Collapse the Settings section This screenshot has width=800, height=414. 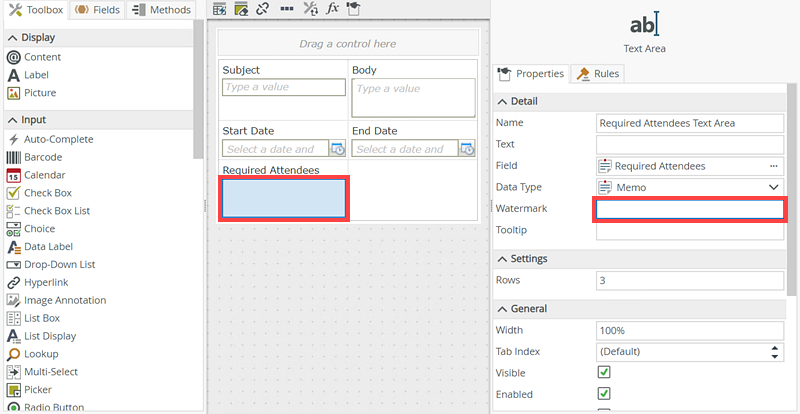click(502, 259)
